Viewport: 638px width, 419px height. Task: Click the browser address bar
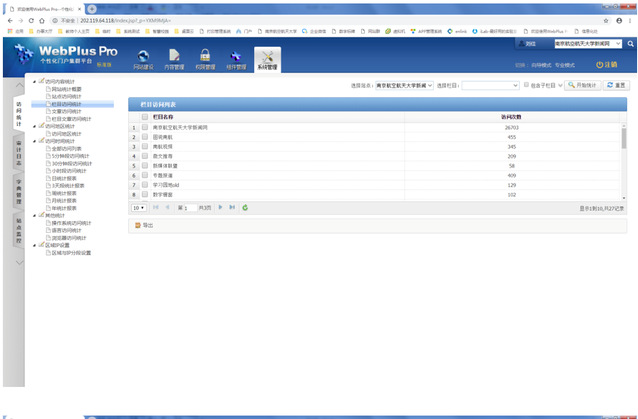pos(326,20)
